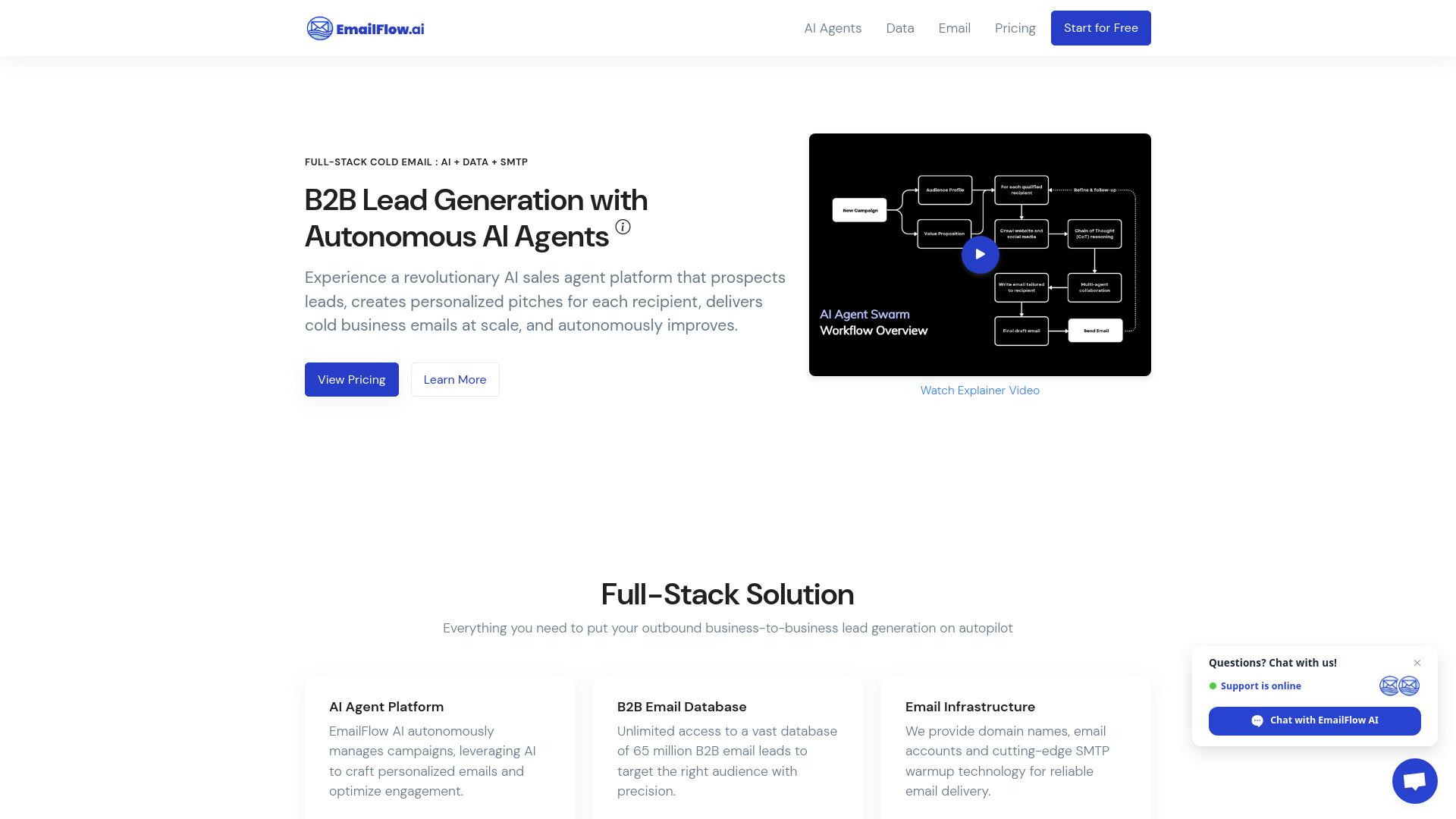This screenshot has width=1456, height=819.
Task: Select the AI Agents navigation menu item
Action: coord(833,28)
